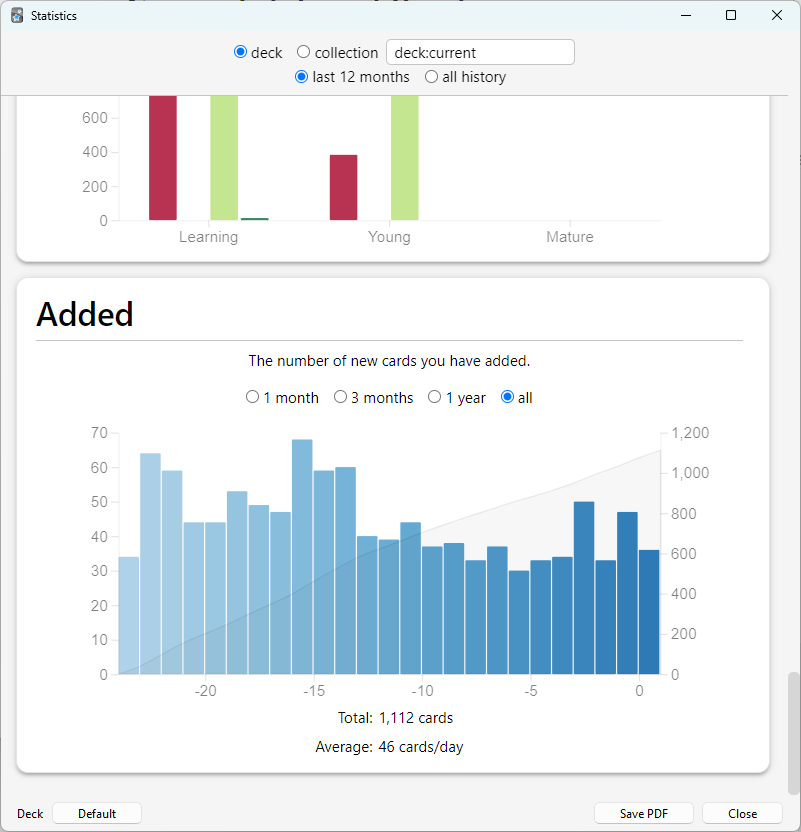
Task: Select 1 month in Added graph
Action: pos(253,397)
